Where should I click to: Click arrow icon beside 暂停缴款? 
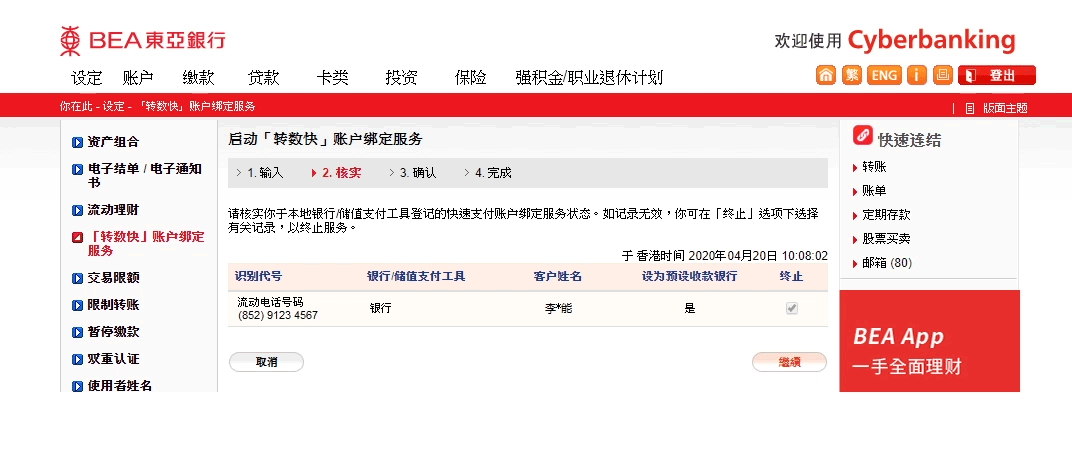click(x=78, y=332)
